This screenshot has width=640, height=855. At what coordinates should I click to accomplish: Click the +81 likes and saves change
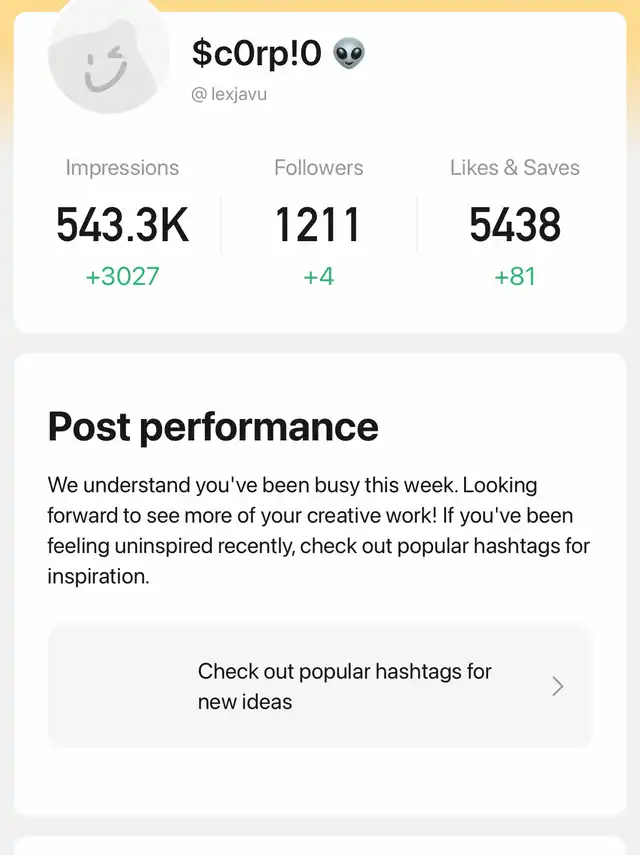pyautogui.click(x=515, y=276)
